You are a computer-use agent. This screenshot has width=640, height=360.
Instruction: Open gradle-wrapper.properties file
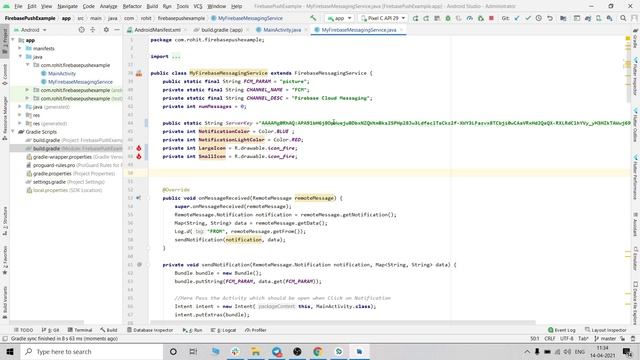(62, 157)
